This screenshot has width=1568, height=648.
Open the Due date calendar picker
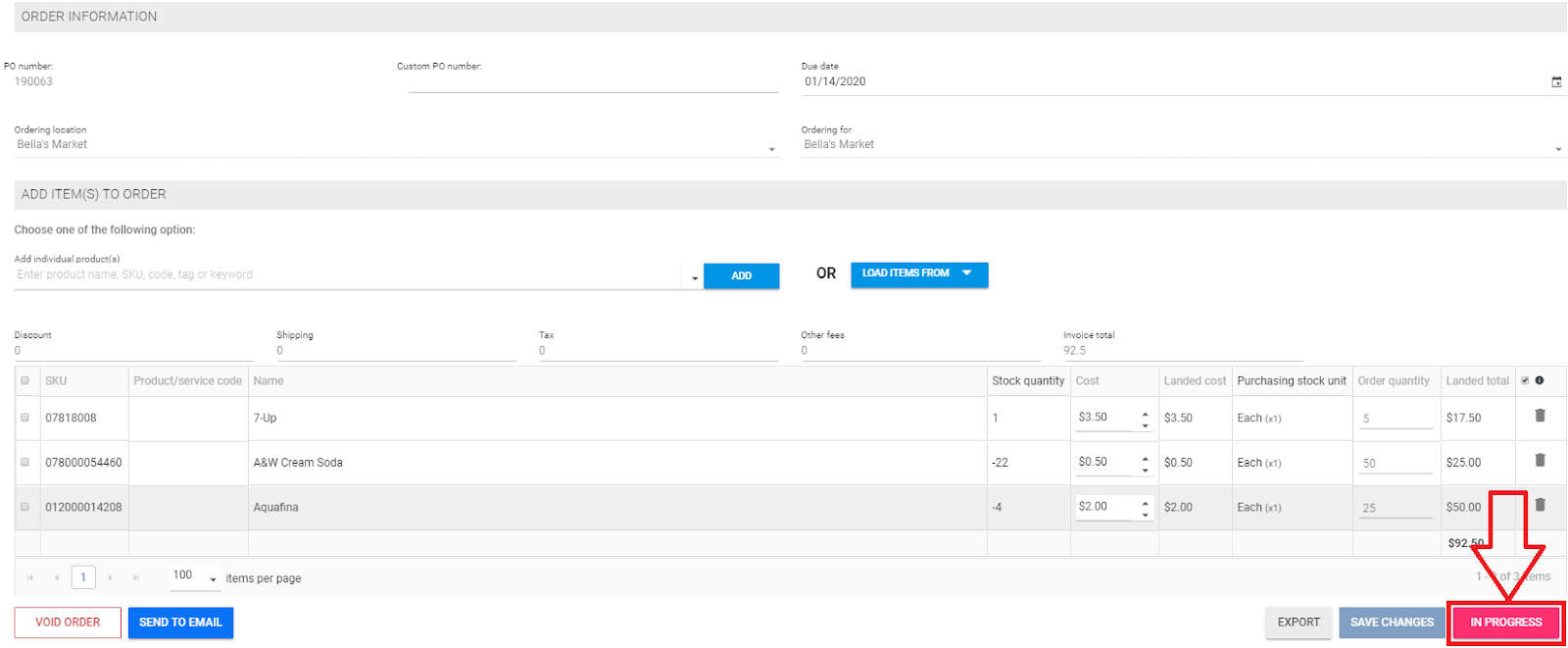[1555, 82]
